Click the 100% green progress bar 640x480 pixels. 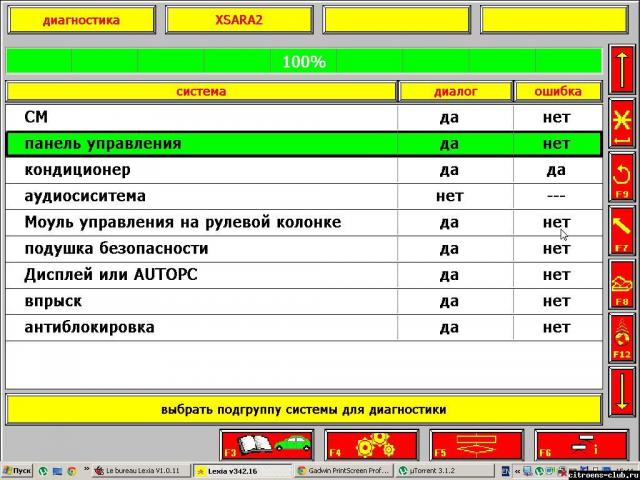pyautogui.click(x=304, y=61)
